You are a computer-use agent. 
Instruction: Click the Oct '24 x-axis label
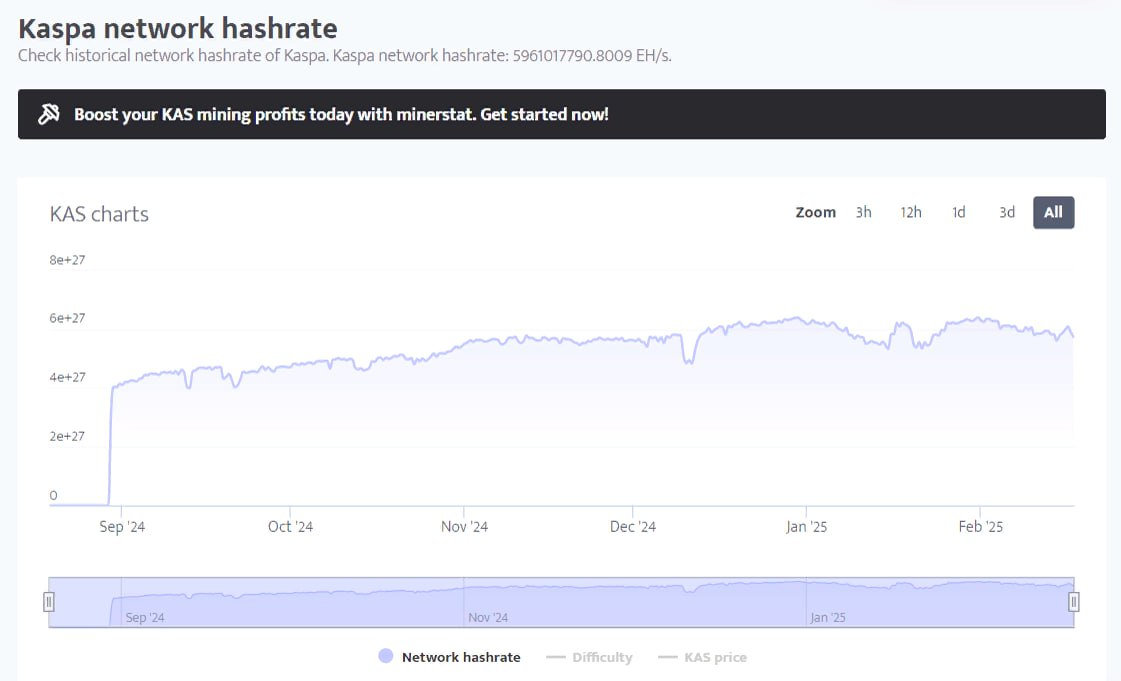click(290, 527)
